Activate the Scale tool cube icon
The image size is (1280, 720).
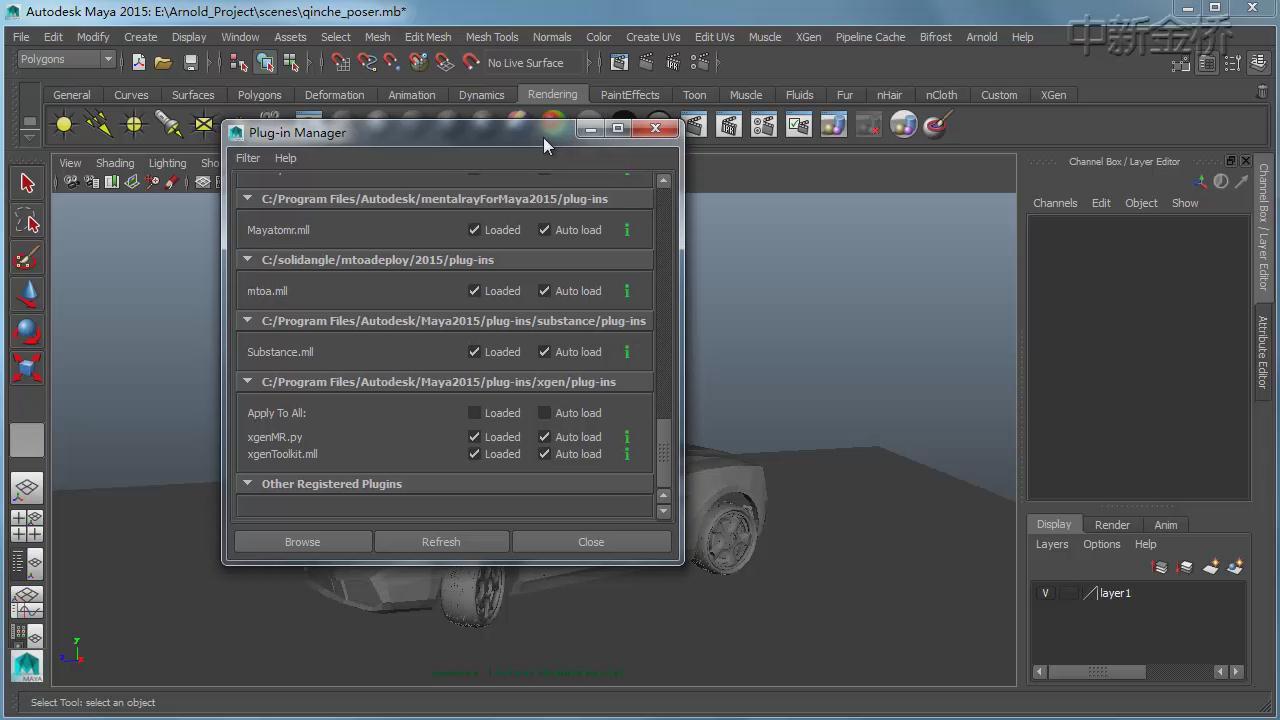[x=27, y=368]
